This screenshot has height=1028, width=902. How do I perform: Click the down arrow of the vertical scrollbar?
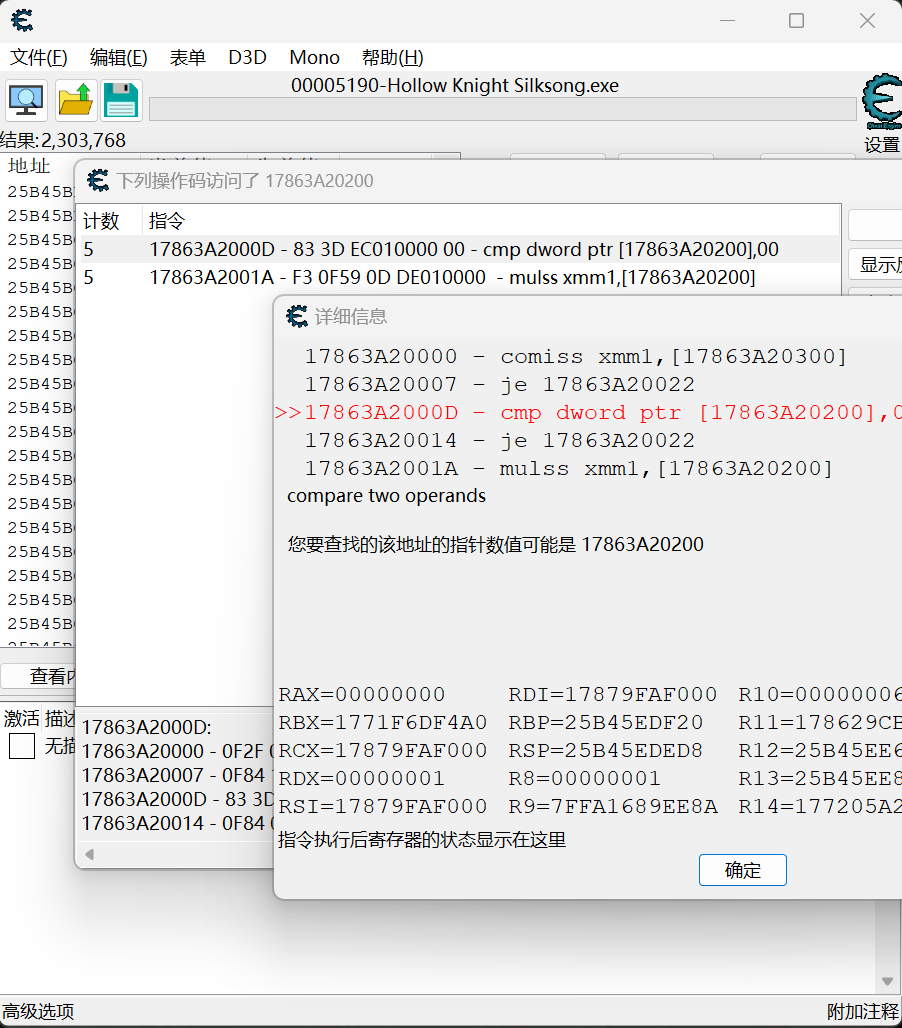pos(887,981)
